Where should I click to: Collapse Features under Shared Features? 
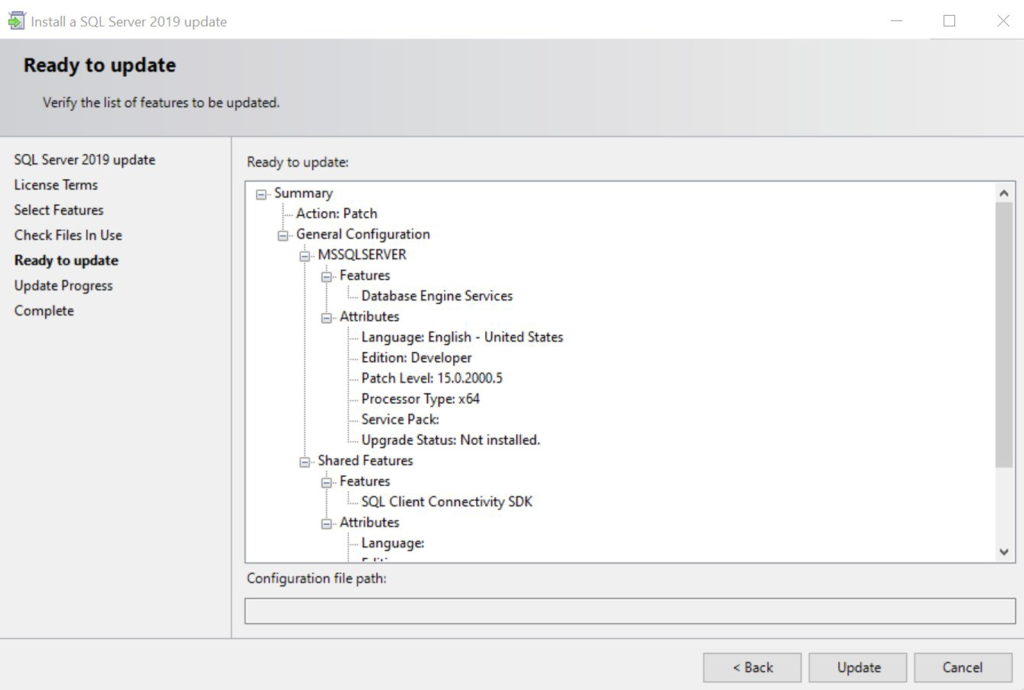[327, 483]
